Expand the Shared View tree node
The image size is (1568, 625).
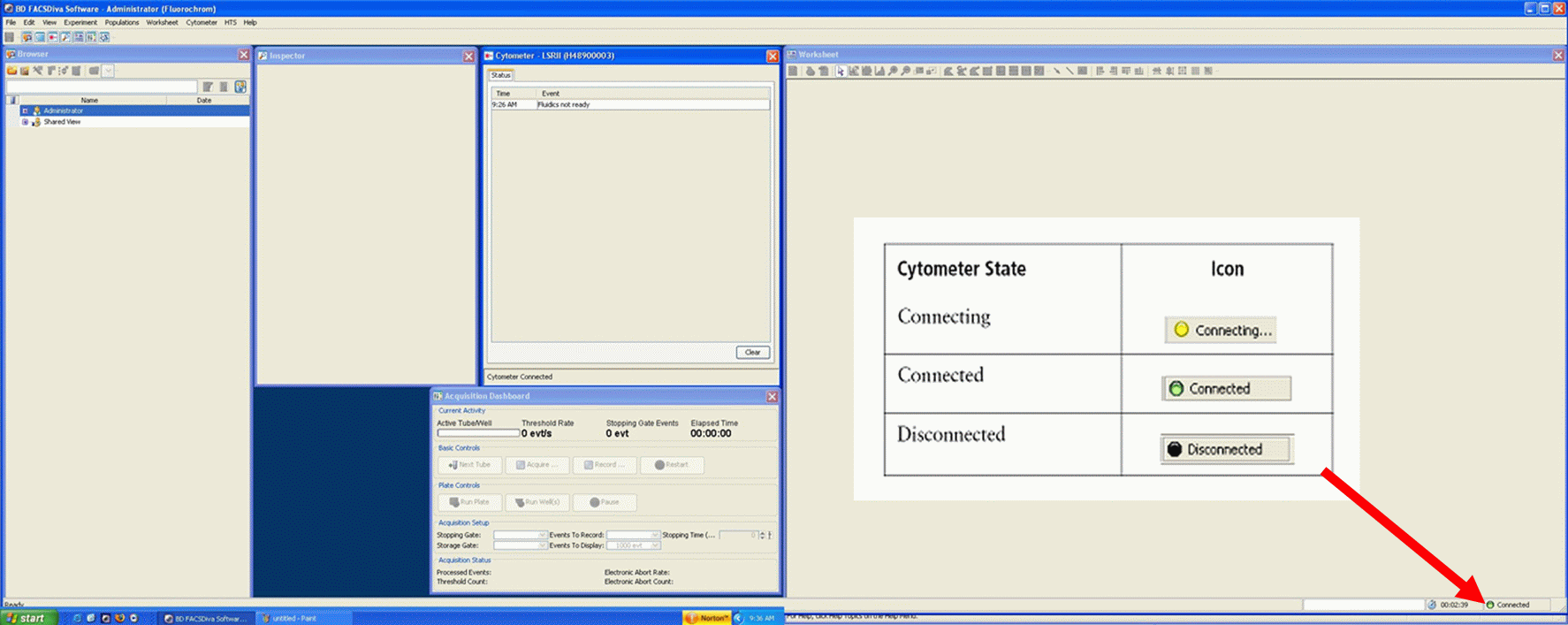point(25,122)
